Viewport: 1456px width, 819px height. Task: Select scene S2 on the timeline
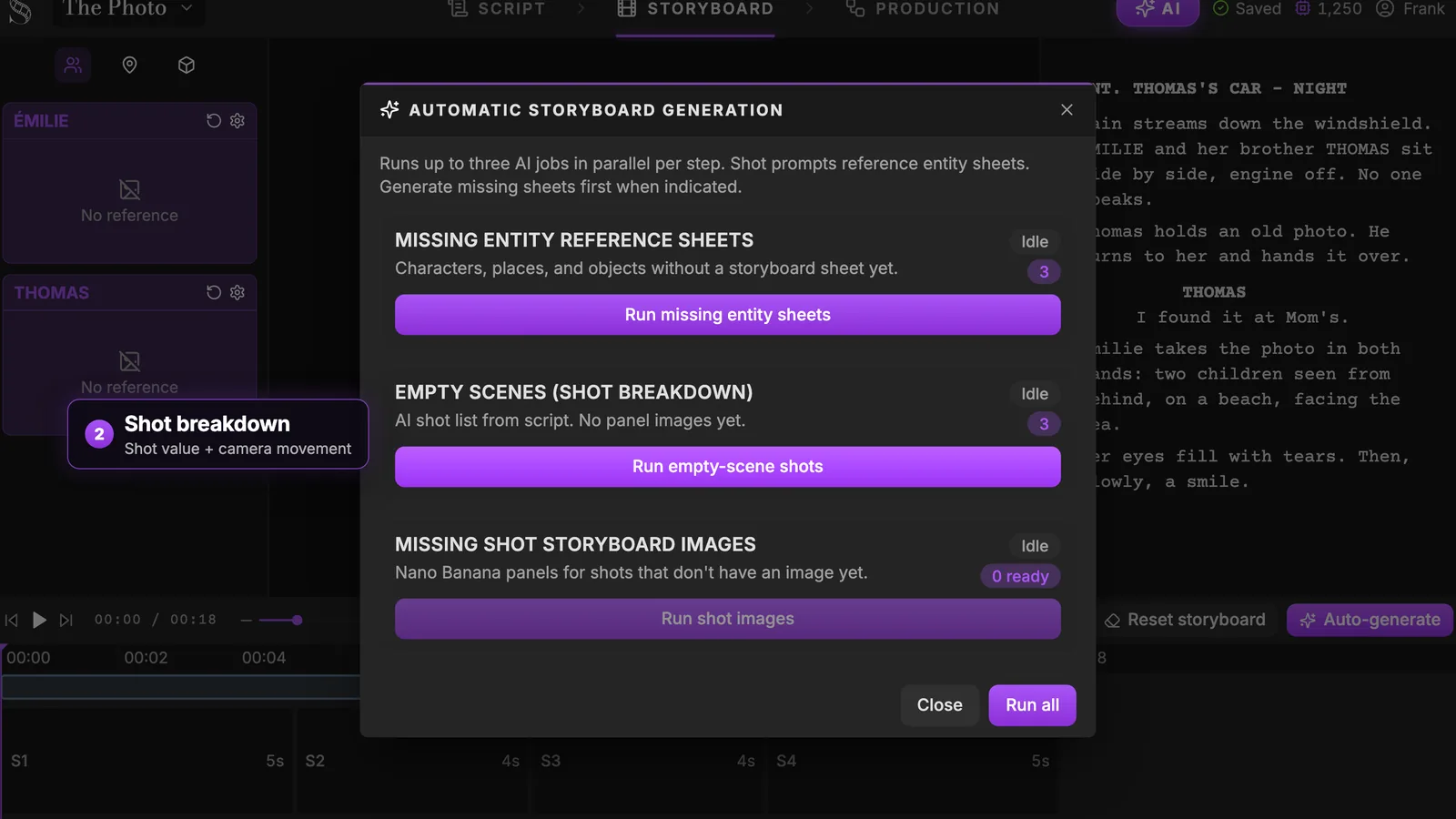click(x=412, y=762)
